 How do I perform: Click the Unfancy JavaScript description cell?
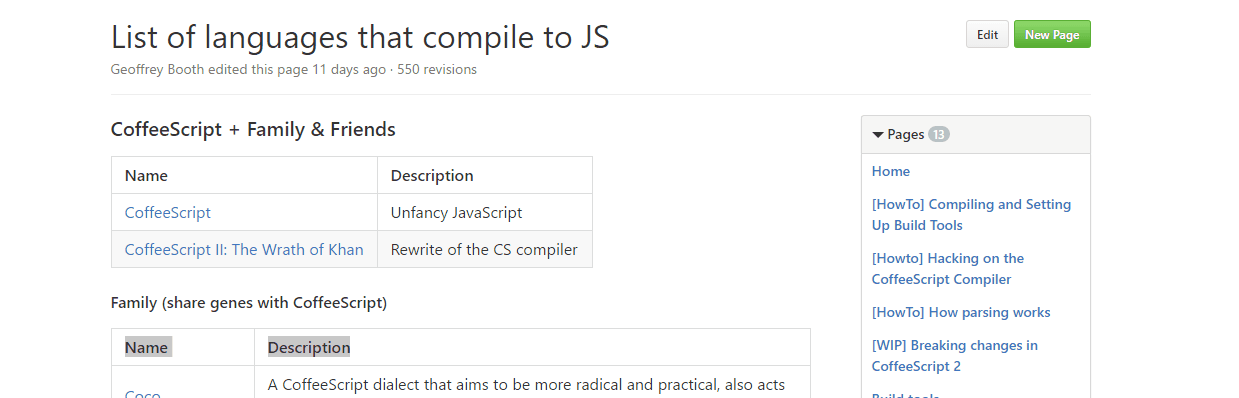(x=485, y=212)
